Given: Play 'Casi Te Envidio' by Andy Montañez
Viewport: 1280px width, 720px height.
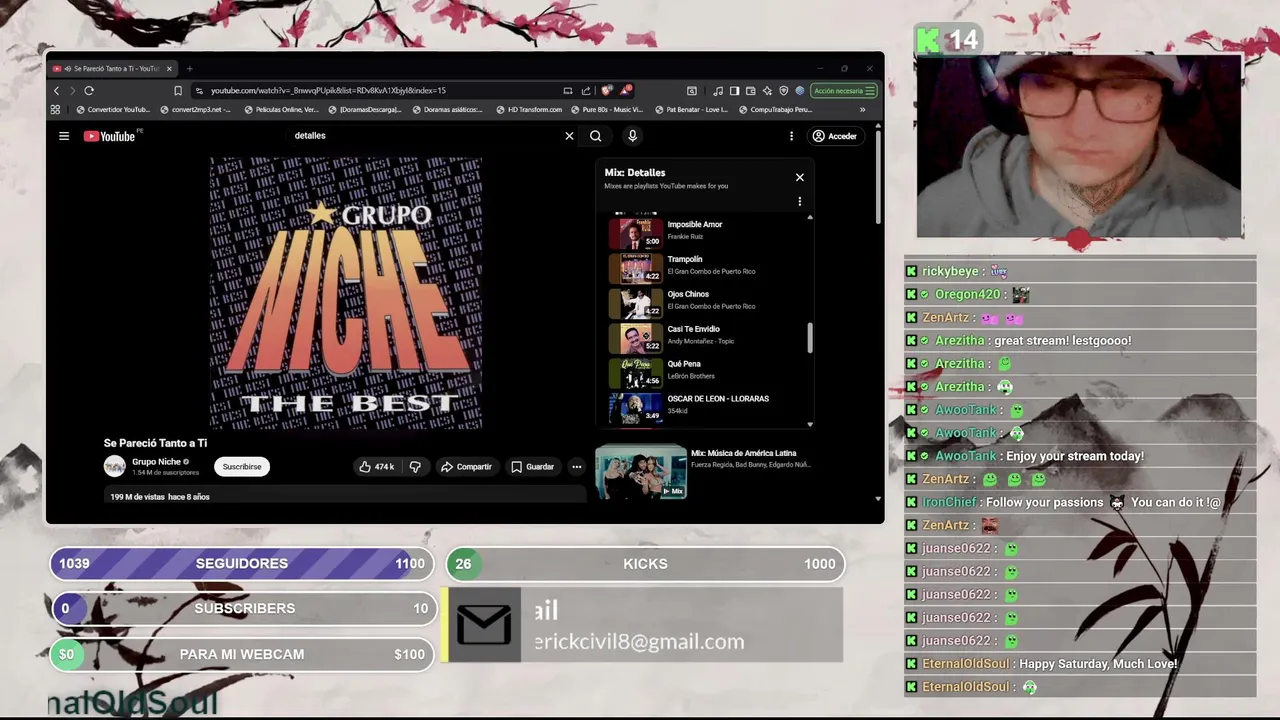Looking at the screenshot, I should click(706, 338).
